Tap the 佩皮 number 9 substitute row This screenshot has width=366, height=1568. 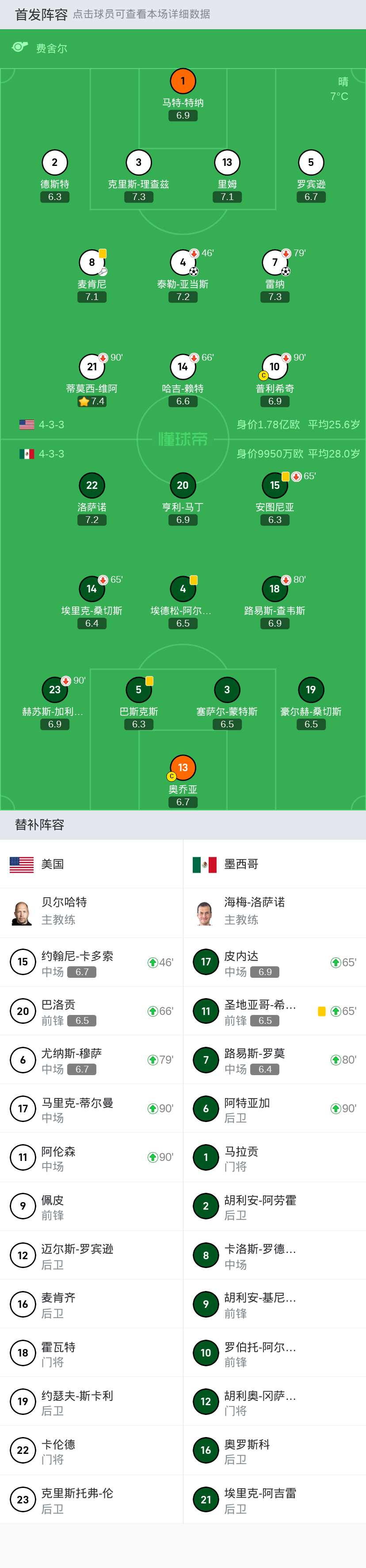91,1207
